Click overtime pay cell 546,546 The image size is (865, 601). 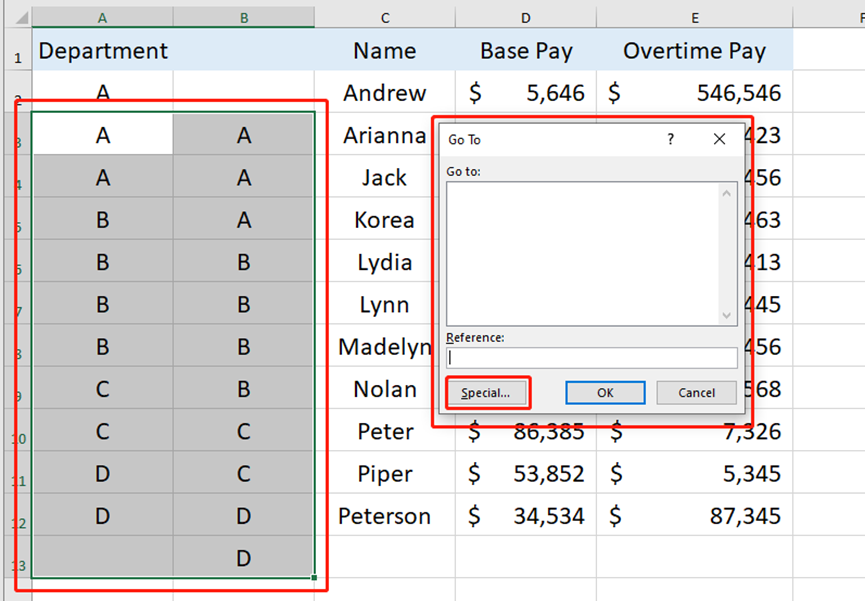click(x=695, y=92)
